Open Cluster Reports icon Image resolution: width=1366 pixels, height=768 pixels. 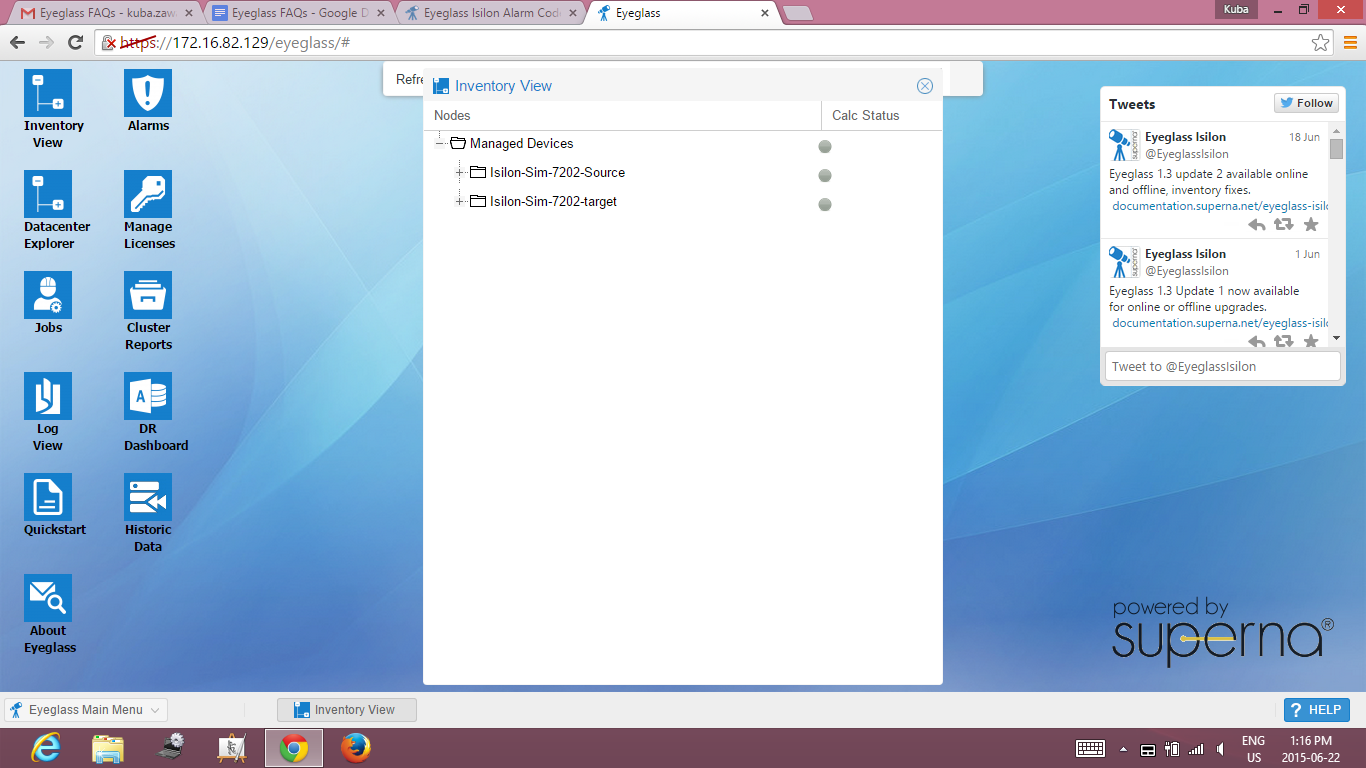[x=148, y=295]
